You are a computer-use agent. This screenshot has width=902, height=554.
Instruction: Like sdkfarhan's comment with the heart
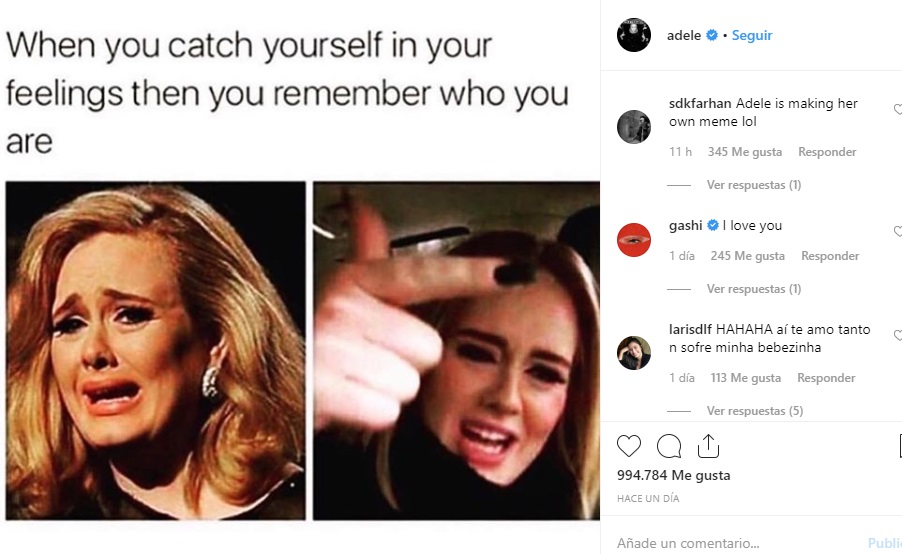(898, 109)
